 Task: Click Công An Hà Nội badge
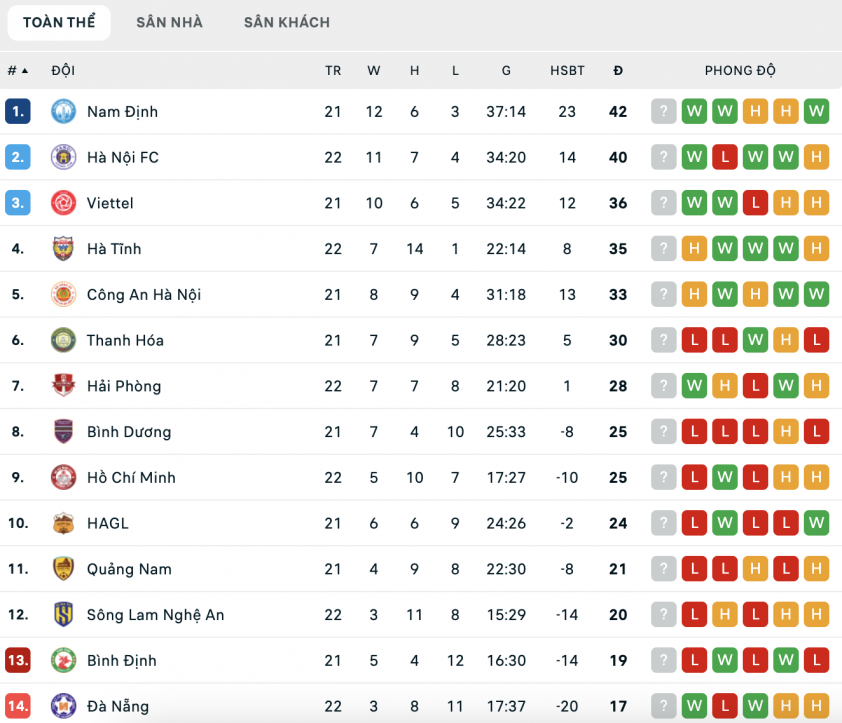point(63,294)
